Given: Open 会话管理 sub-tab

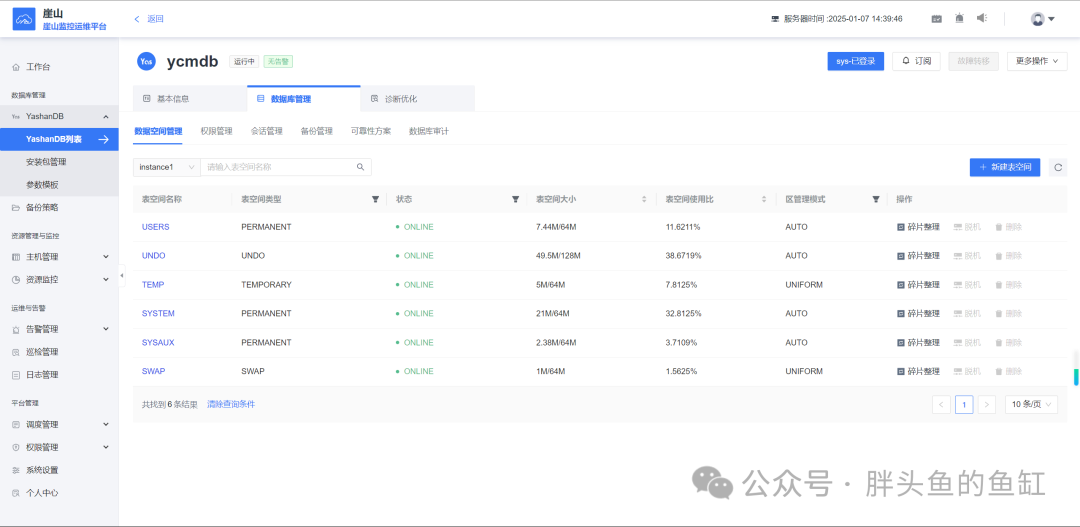Looking at the screenshot, I should tap(267, 131).
